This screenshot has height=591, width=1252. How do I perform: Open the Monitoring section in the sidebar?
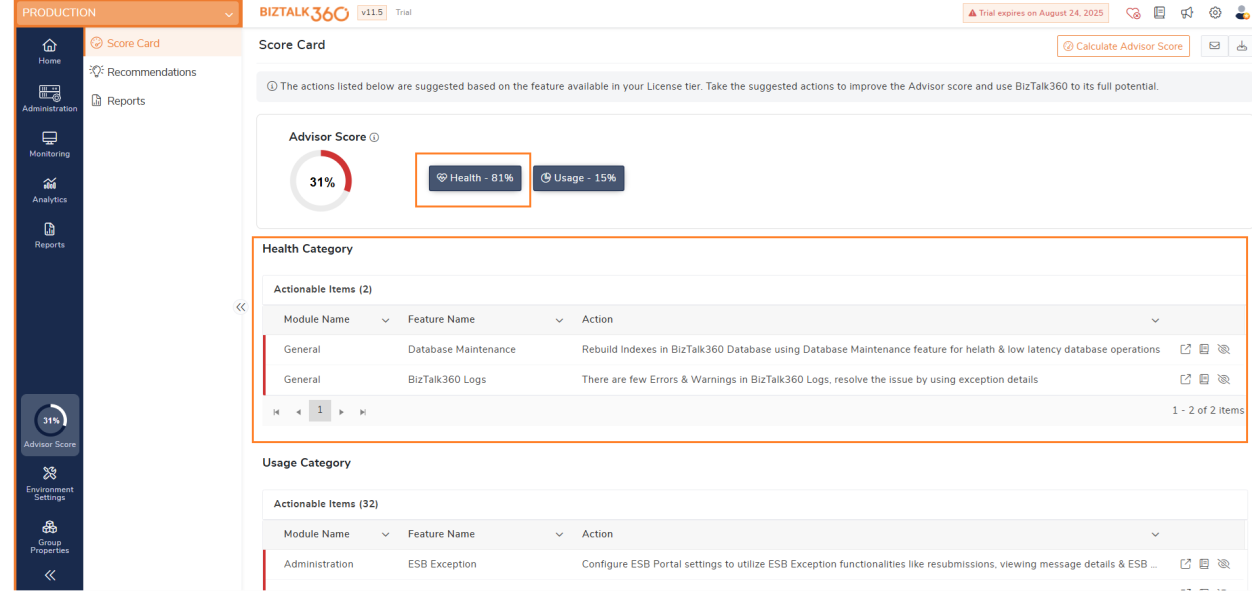49,144
